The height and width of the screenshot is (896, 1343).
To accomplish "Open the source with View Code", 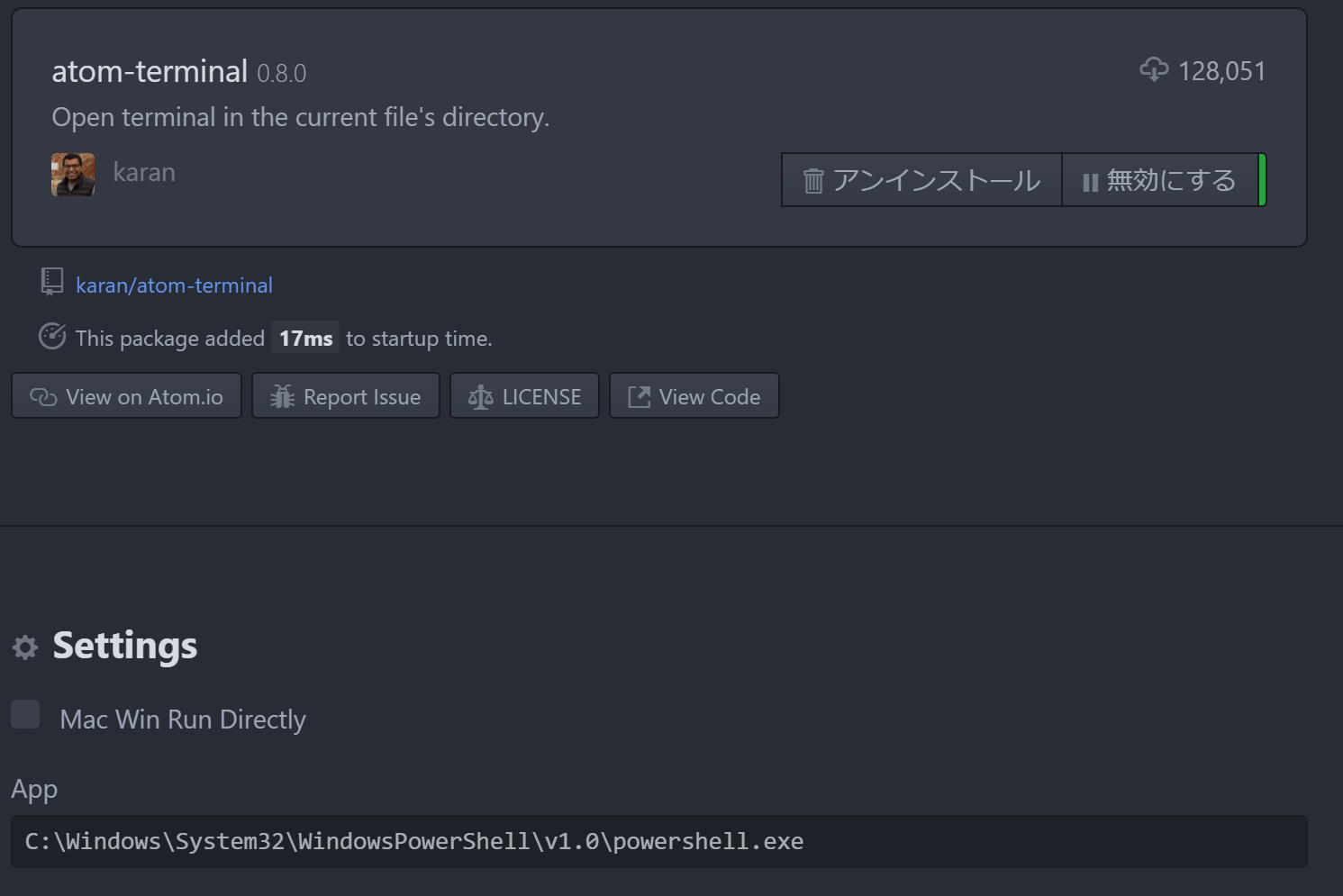I will click(x=694, y=396).
